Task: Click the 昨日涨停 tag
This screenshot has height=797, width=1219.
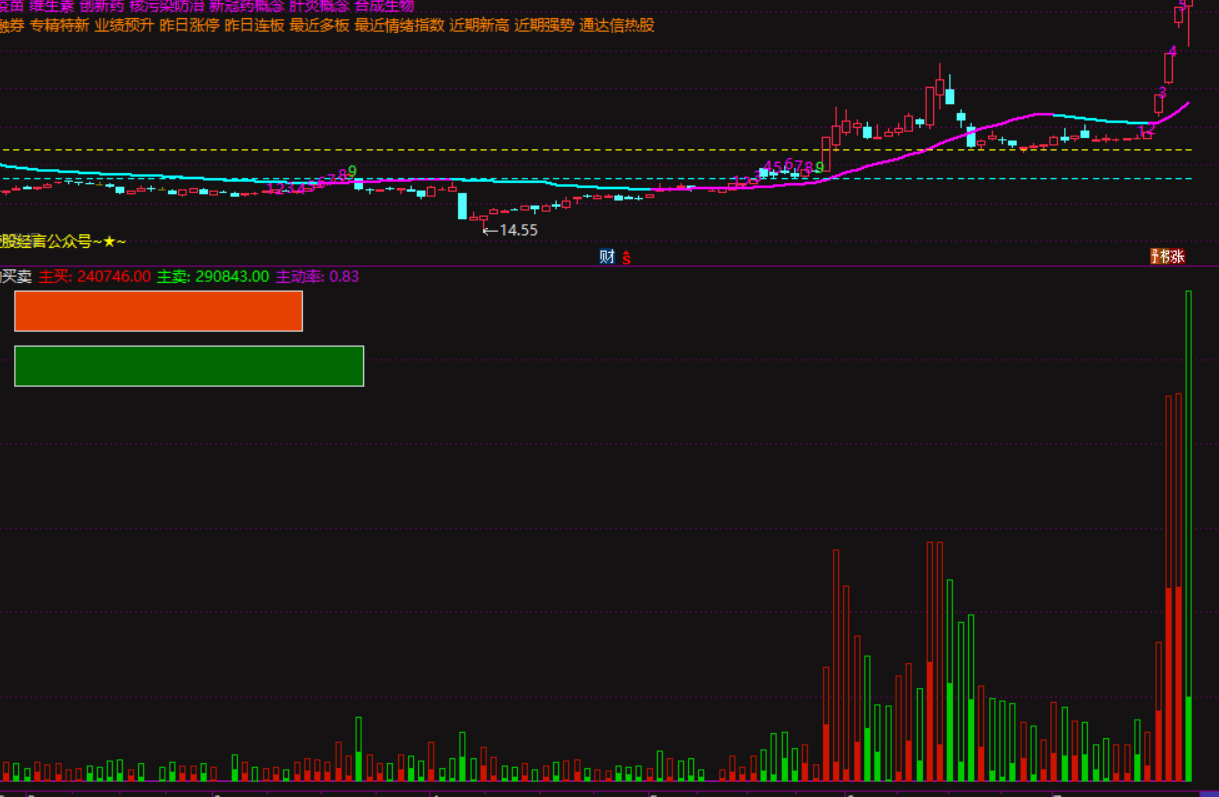Action: point(189,25)
